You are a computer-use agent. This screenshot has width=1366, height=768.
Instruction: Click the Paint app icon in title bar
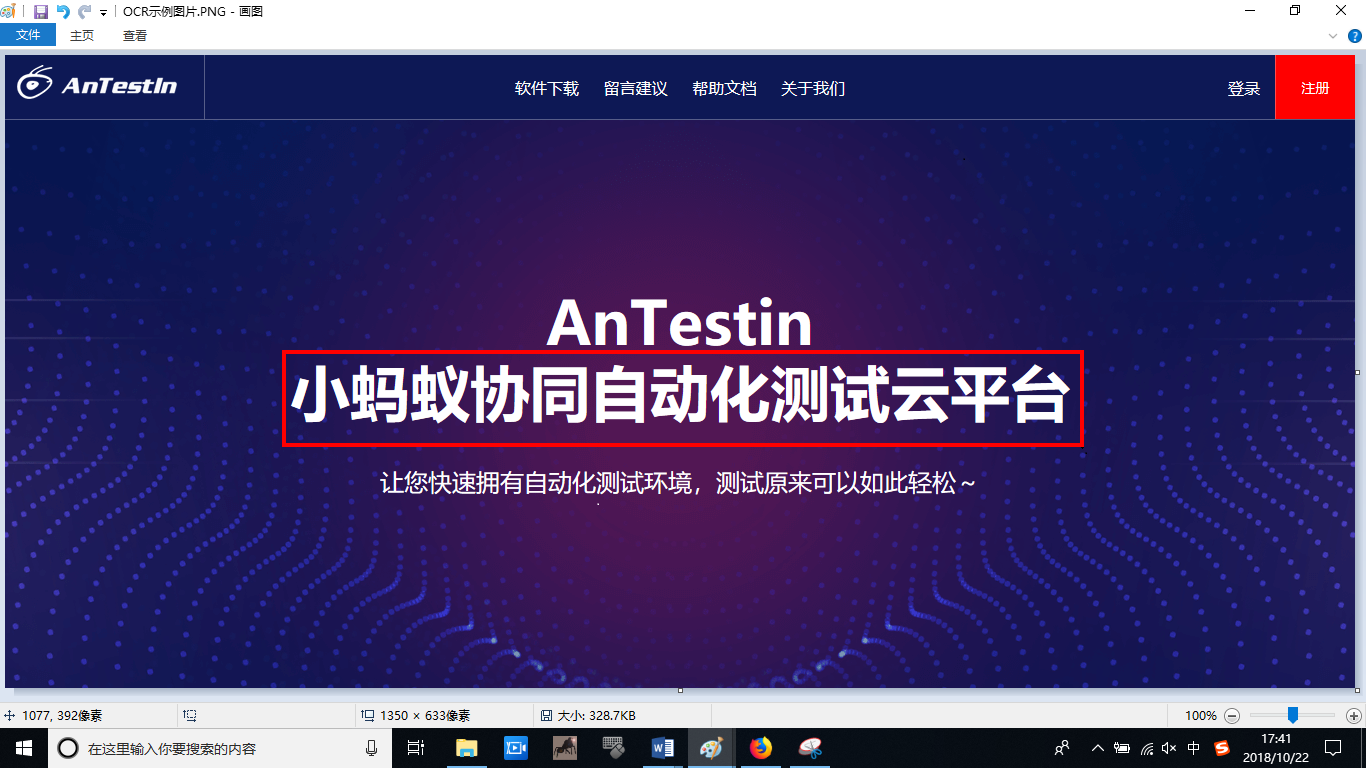[9, 11]
